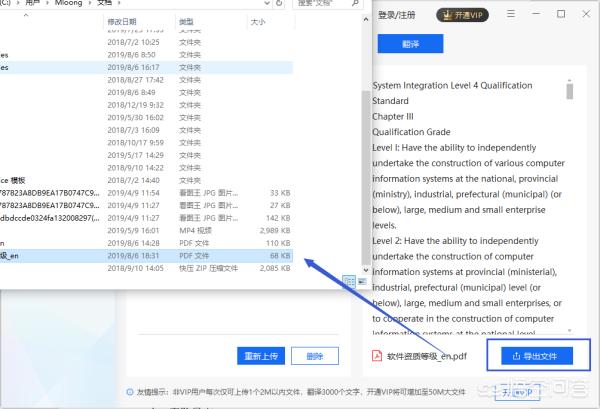600x409 pixels.
Task: Select the ZIP file dated 2018/9/10 14:05
Action: pyautogui.click(x=145, y=268)
